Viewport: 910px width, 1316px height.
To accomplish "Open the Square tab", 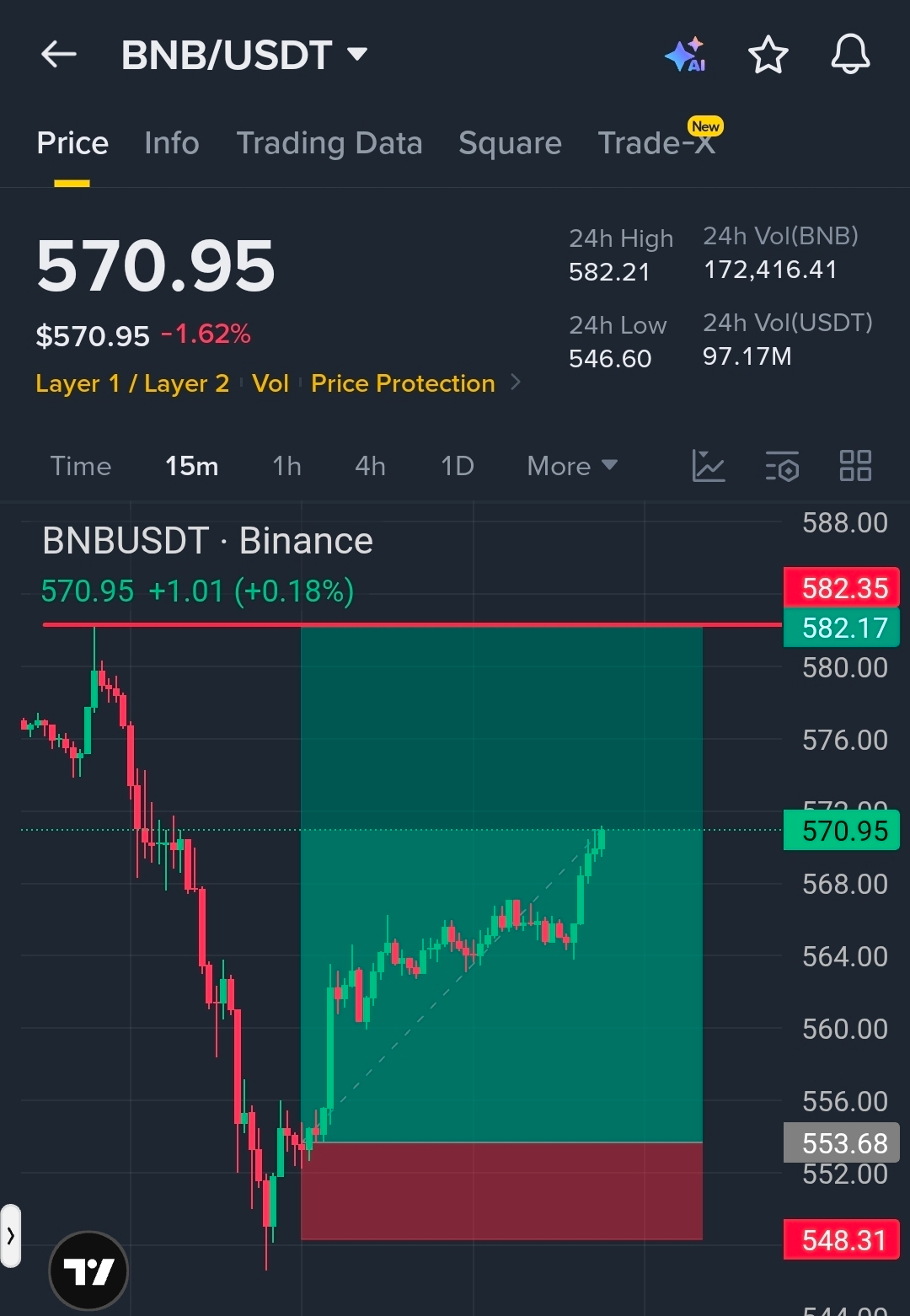I will point(510,143).
